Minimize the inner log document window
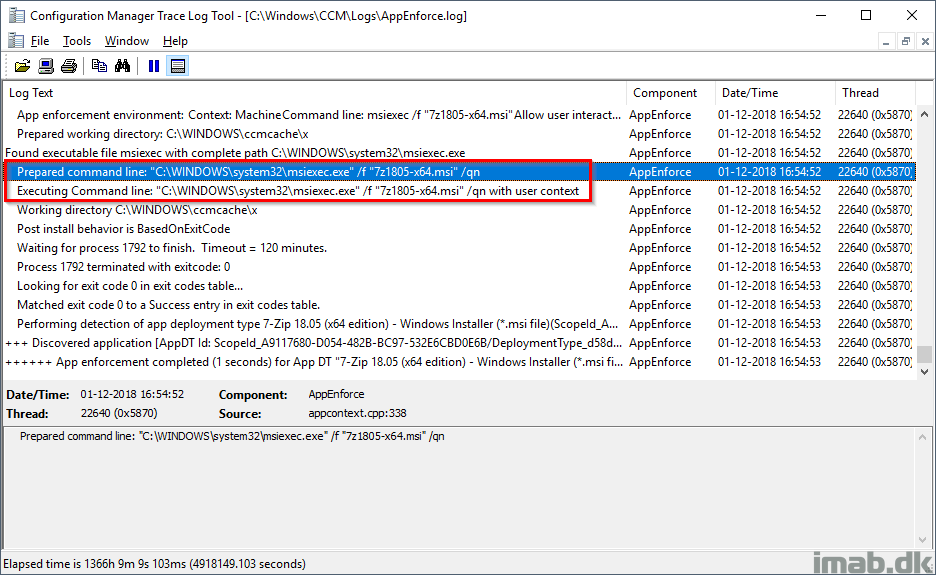The width and height of the screenshot is (936, 575). click(886, 41)
